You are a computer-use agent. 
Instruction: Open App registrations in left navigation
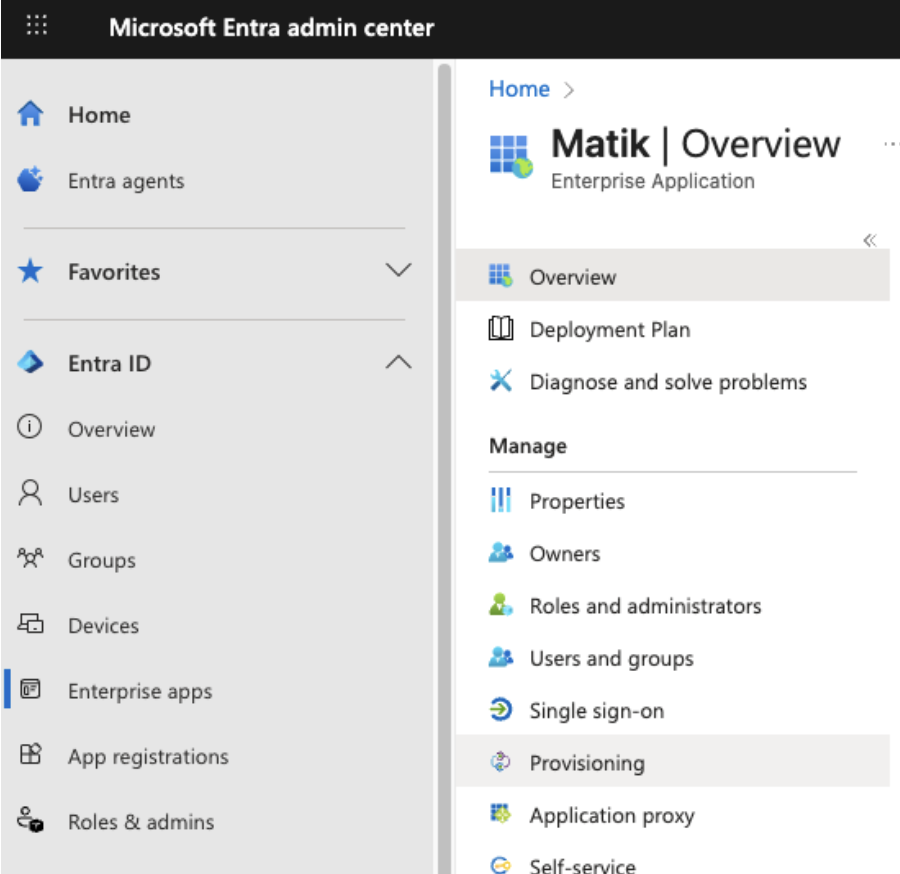(x=148, y=757)
